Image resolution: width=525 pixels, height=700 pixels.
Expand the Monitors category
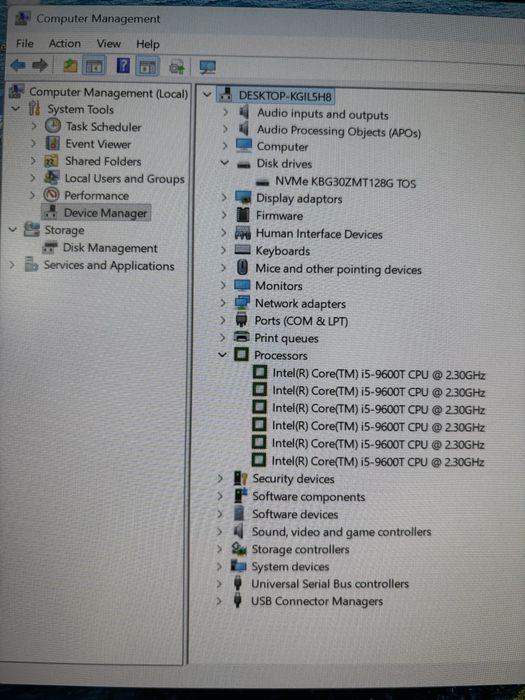(223, 285)
